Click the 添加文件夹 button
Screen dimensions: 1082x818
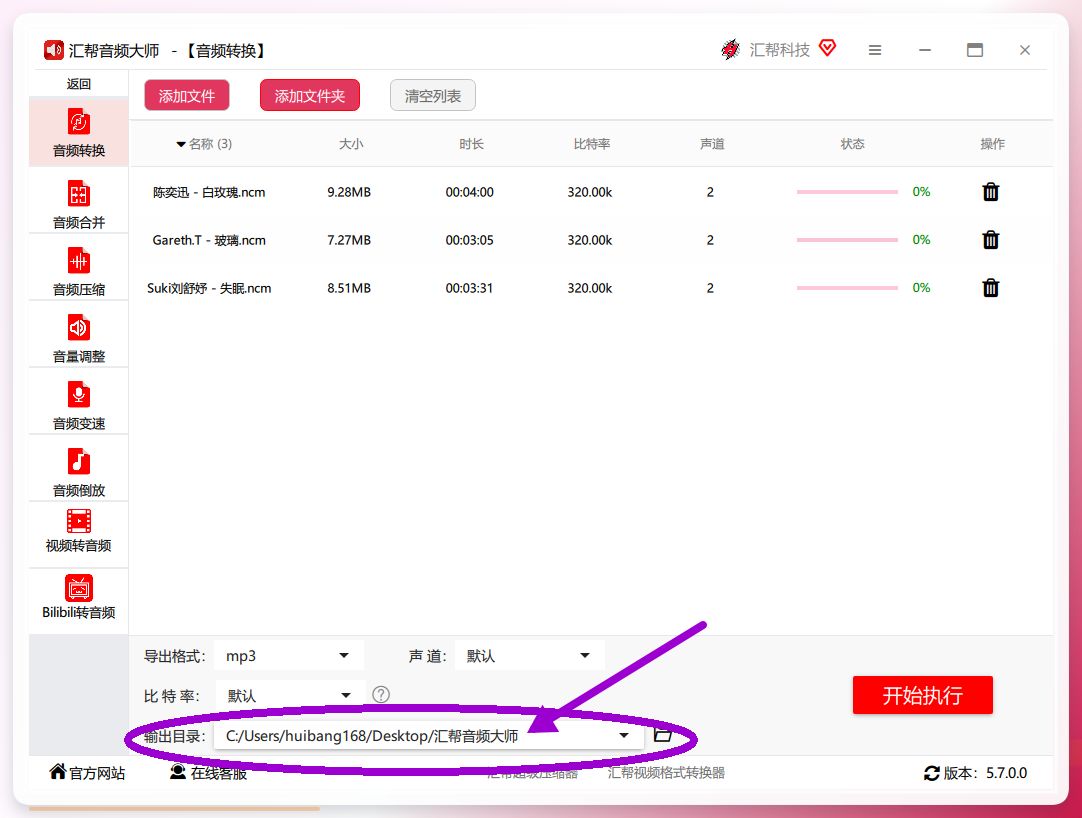310,95
